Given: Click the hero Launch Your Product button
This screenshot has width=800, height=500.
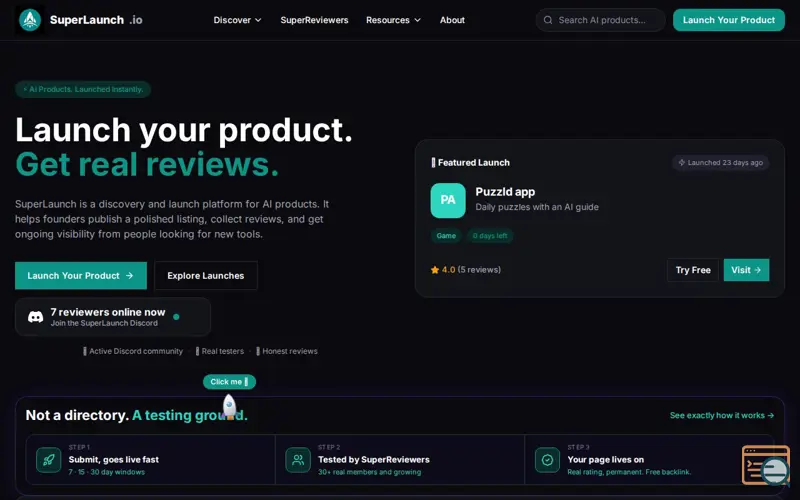Looking at the screenshot, I should click(81, 276).
